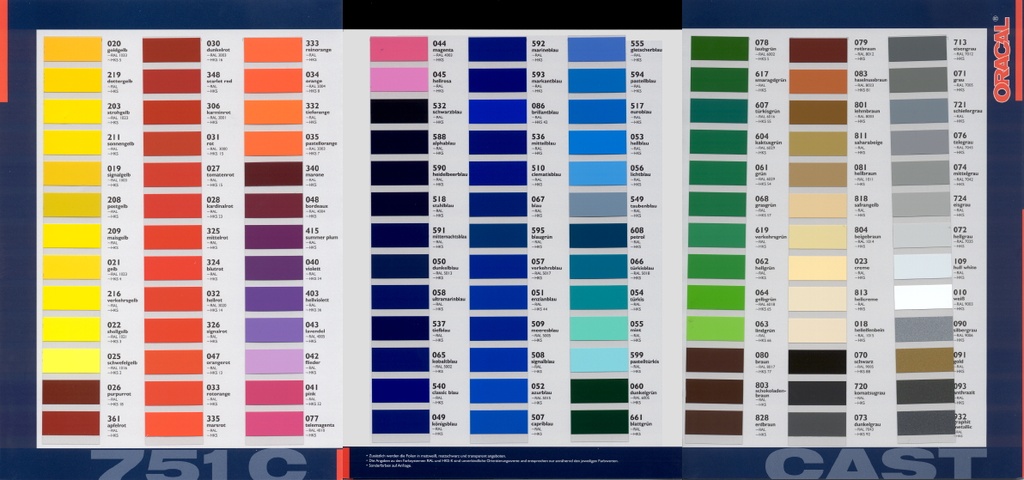
Task: Select the 086 brillantblau swatch
Action: pos(498,112)
